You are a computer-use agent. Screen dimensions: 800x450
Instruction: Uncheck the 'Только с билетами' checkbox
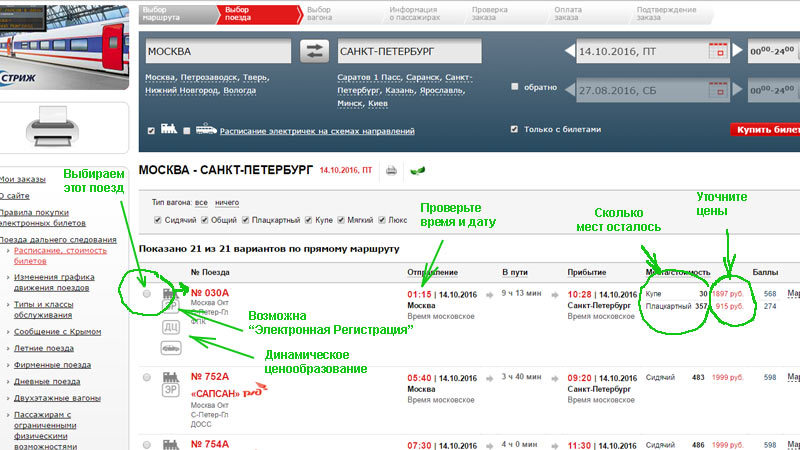pyautogui.click(x=514, y=129)
